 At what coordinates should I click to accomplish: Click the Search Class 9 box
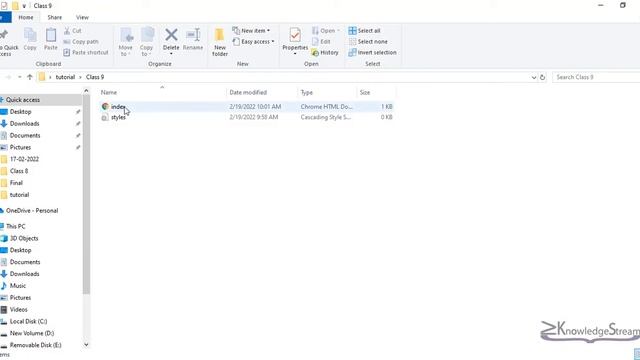(x=596, y=77)
